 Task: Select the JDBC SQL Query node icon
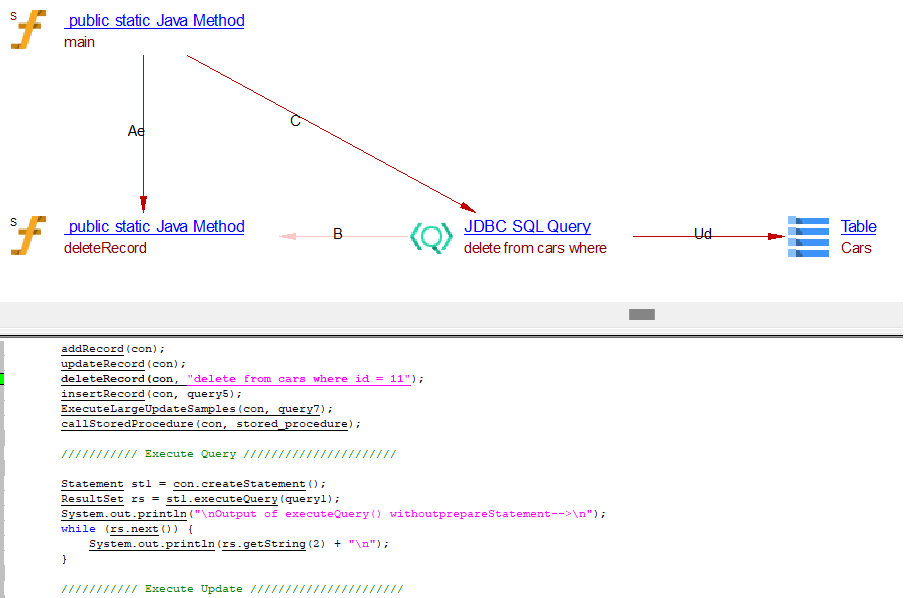(431, 237)
